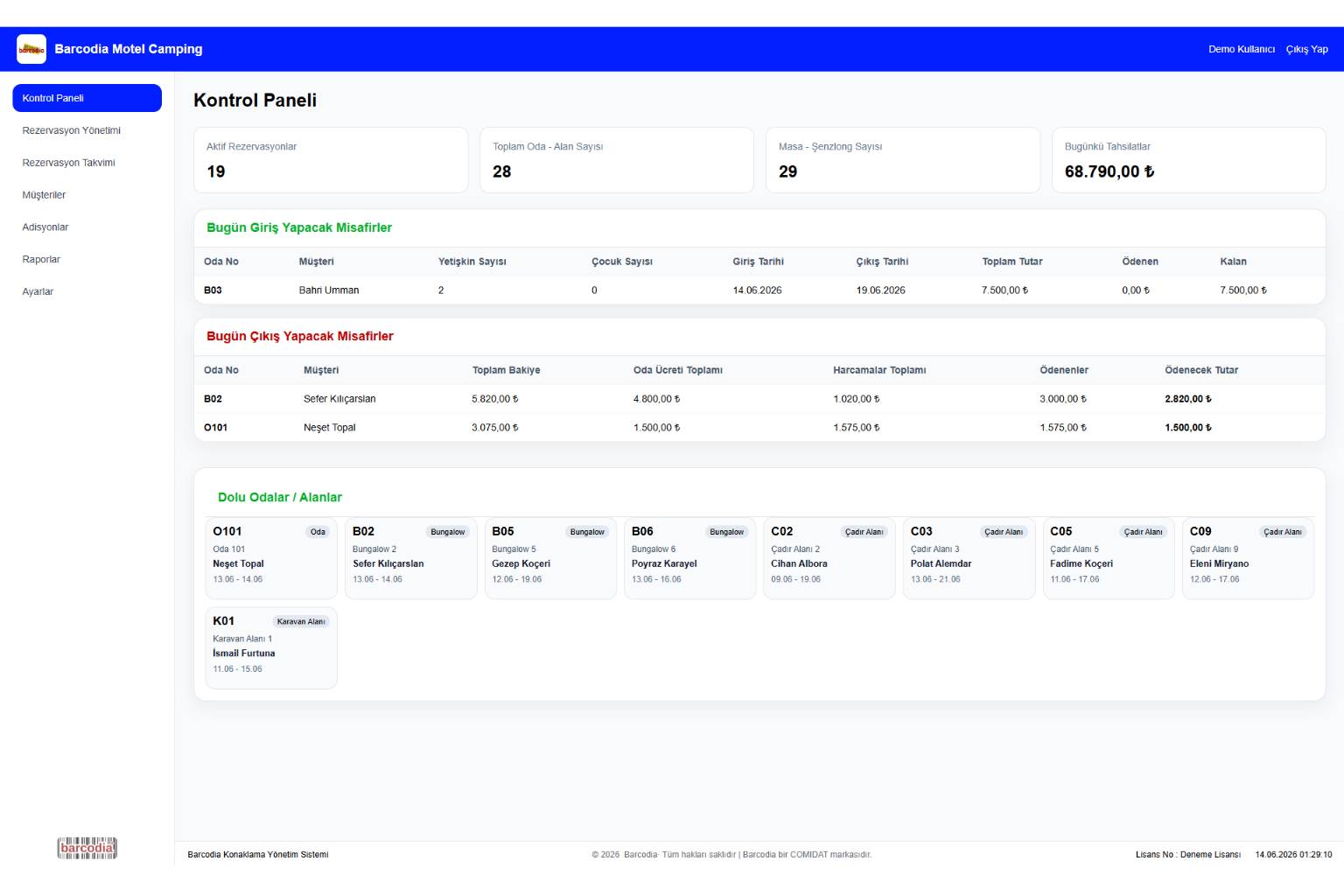Image resolution: width=1344 pixels, height=896 pixels.
Task: Open the B05 Gezep Koçeri card
Action: click(x=550, y=558)
